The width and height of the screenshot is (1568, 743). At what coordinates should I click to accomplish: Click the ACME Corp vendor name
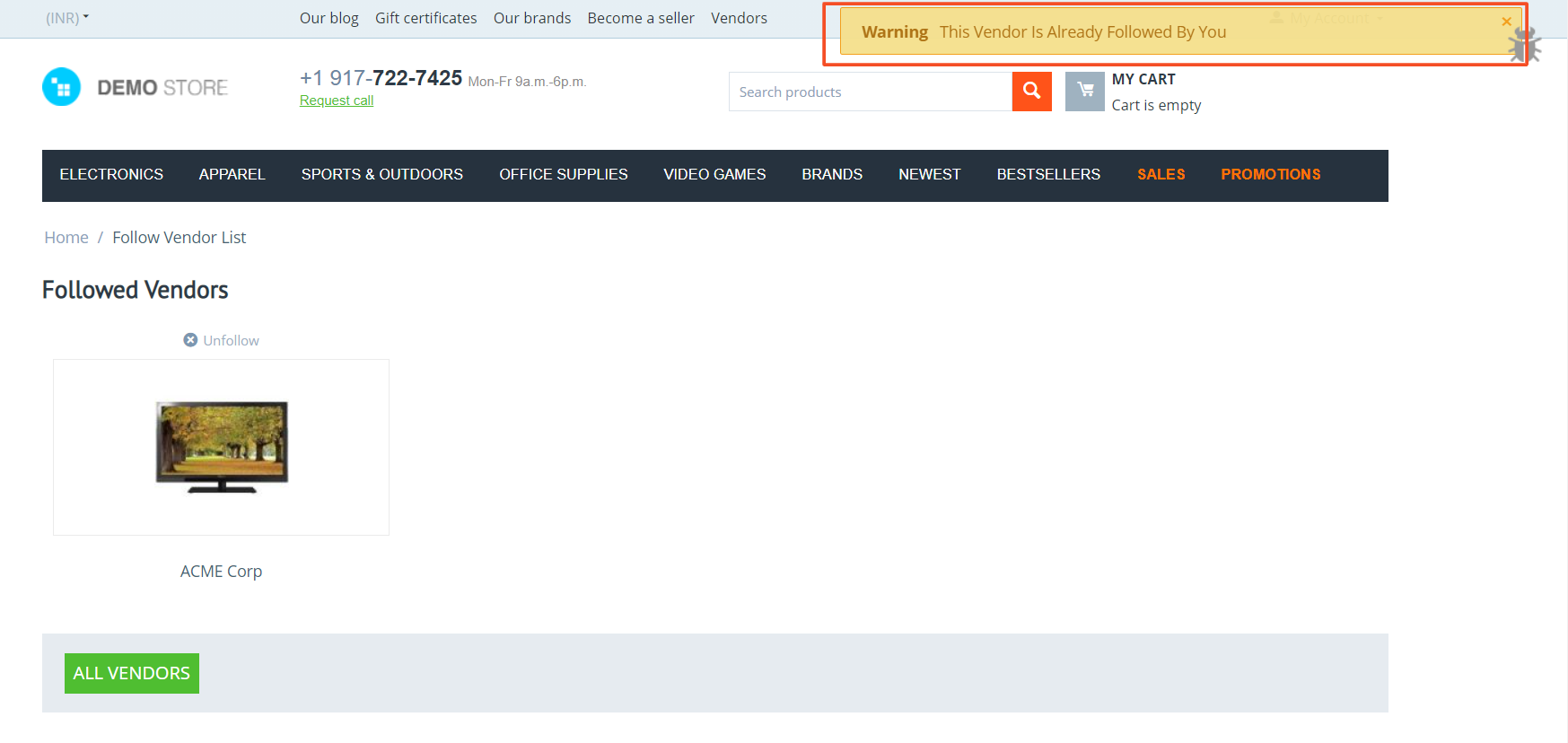pyautogui.click(x=222, y=572)
